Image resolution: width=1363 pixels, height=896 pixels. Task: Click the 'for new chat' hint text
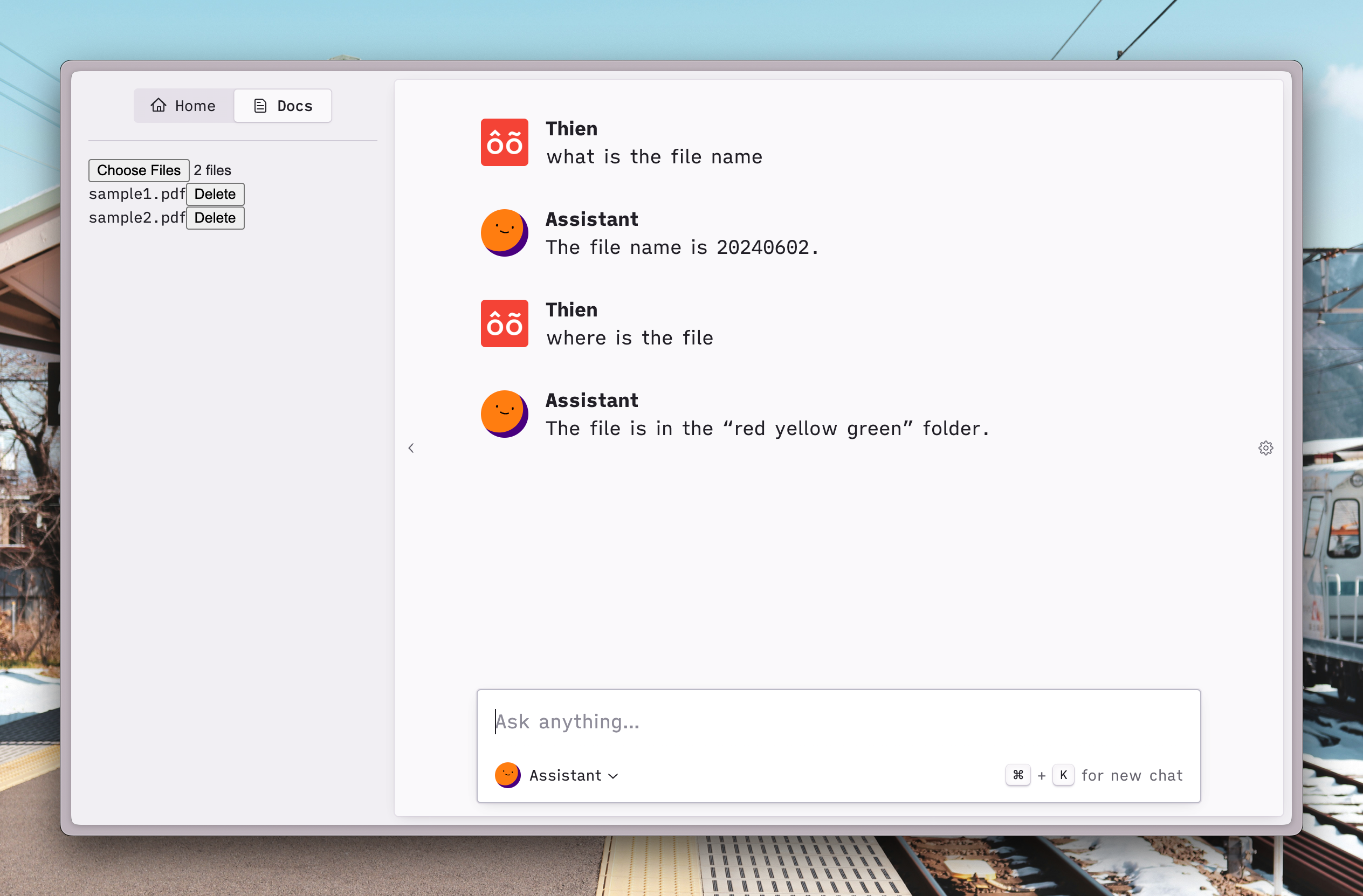pos(1132,775)
